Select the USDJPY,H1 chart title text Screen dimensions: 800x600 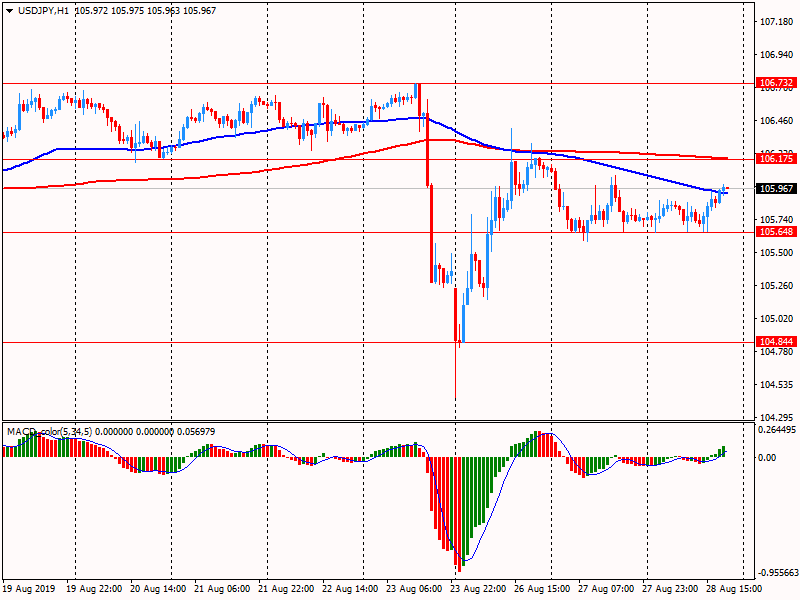click(x=43, y=11)
